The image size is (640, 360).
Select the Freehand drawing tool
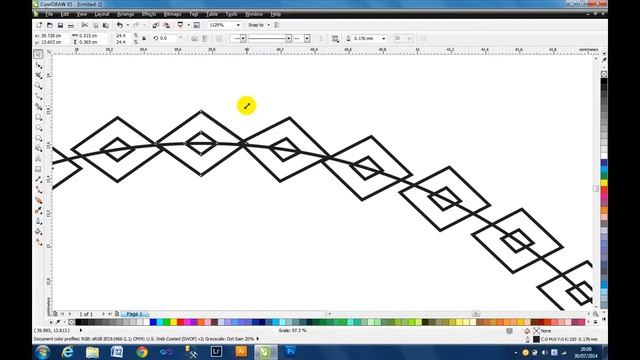[38, 96]
